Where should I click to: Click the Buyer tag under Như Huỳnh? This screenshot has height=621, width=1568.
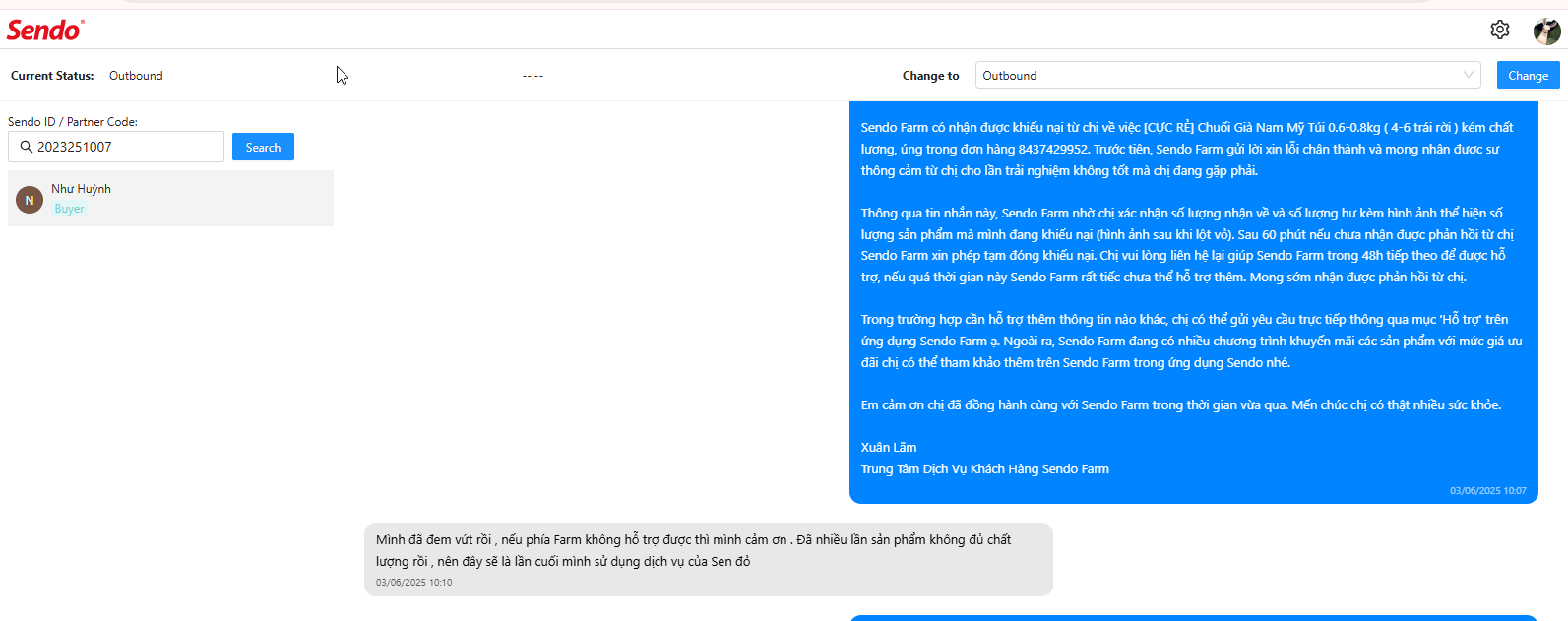click(x=69, y=209)
